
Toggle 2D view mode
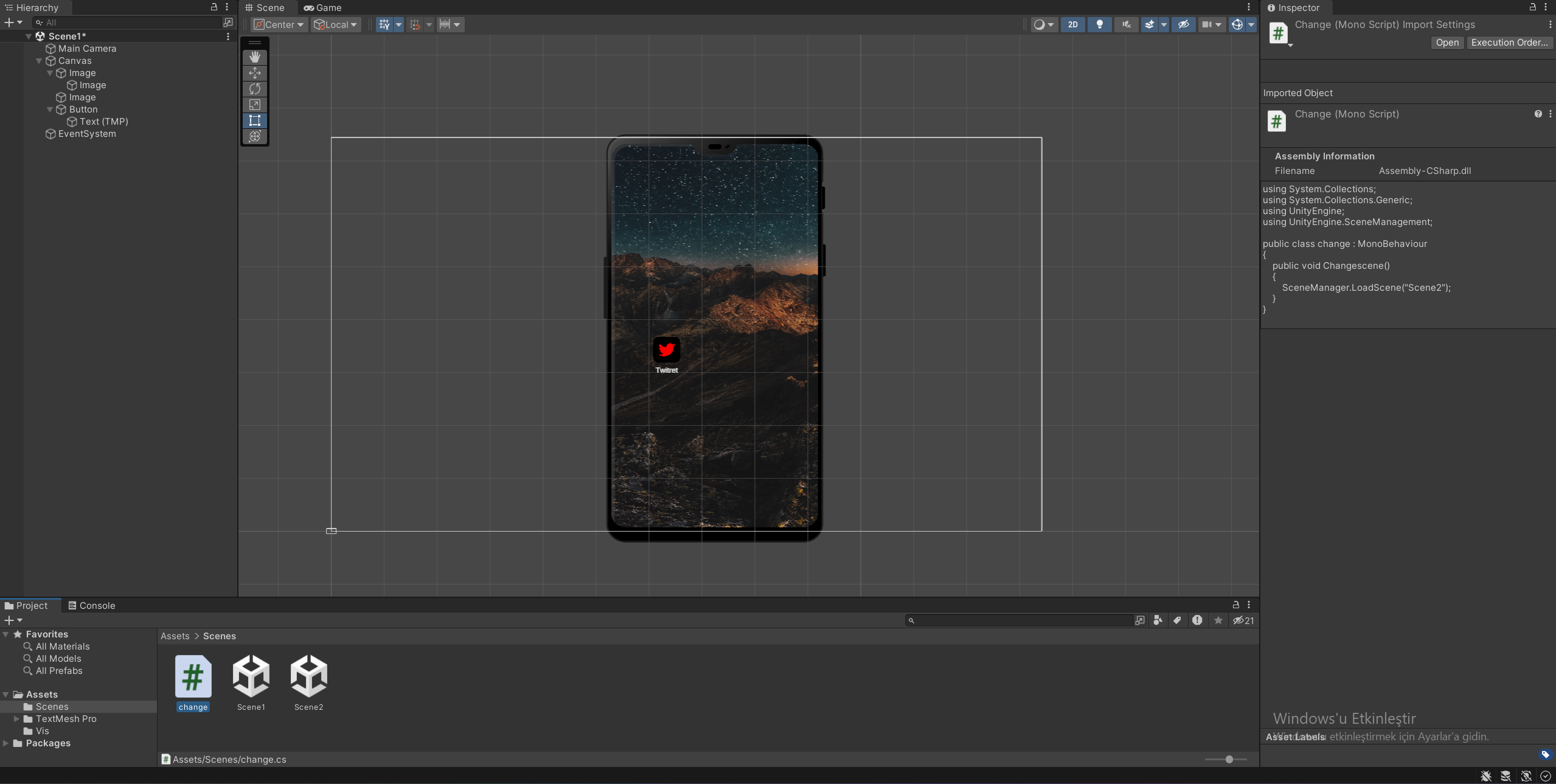(1072, 24)
